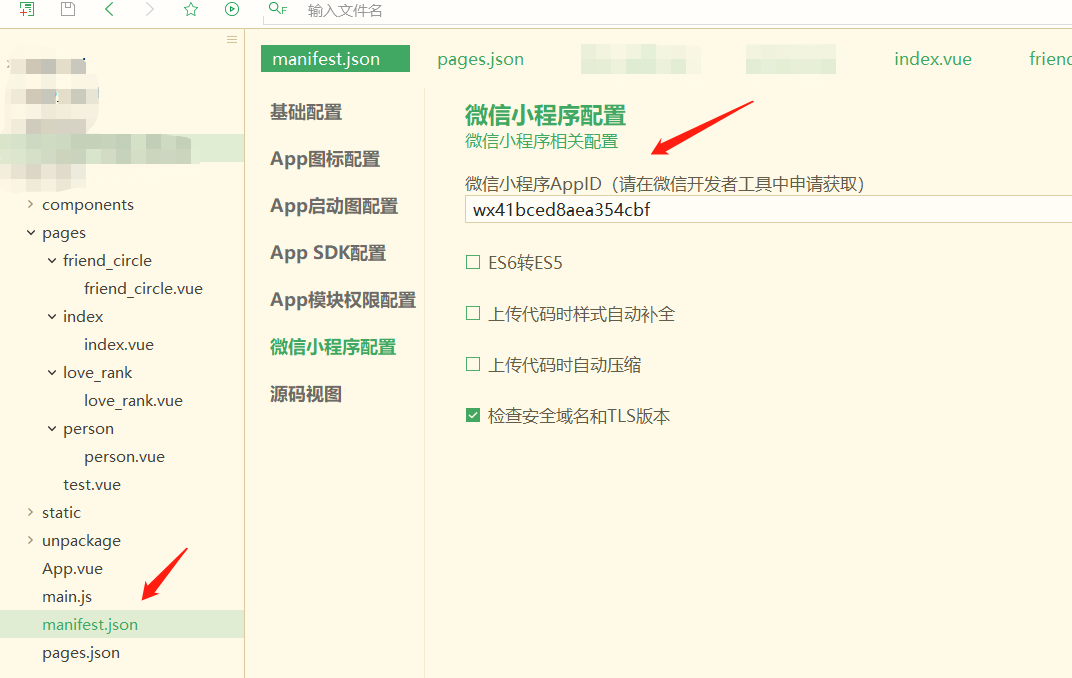1072x678 pixels.
Task: Open test.vue in the file tree
Action: pyautogui.click(x=92, y=485)
